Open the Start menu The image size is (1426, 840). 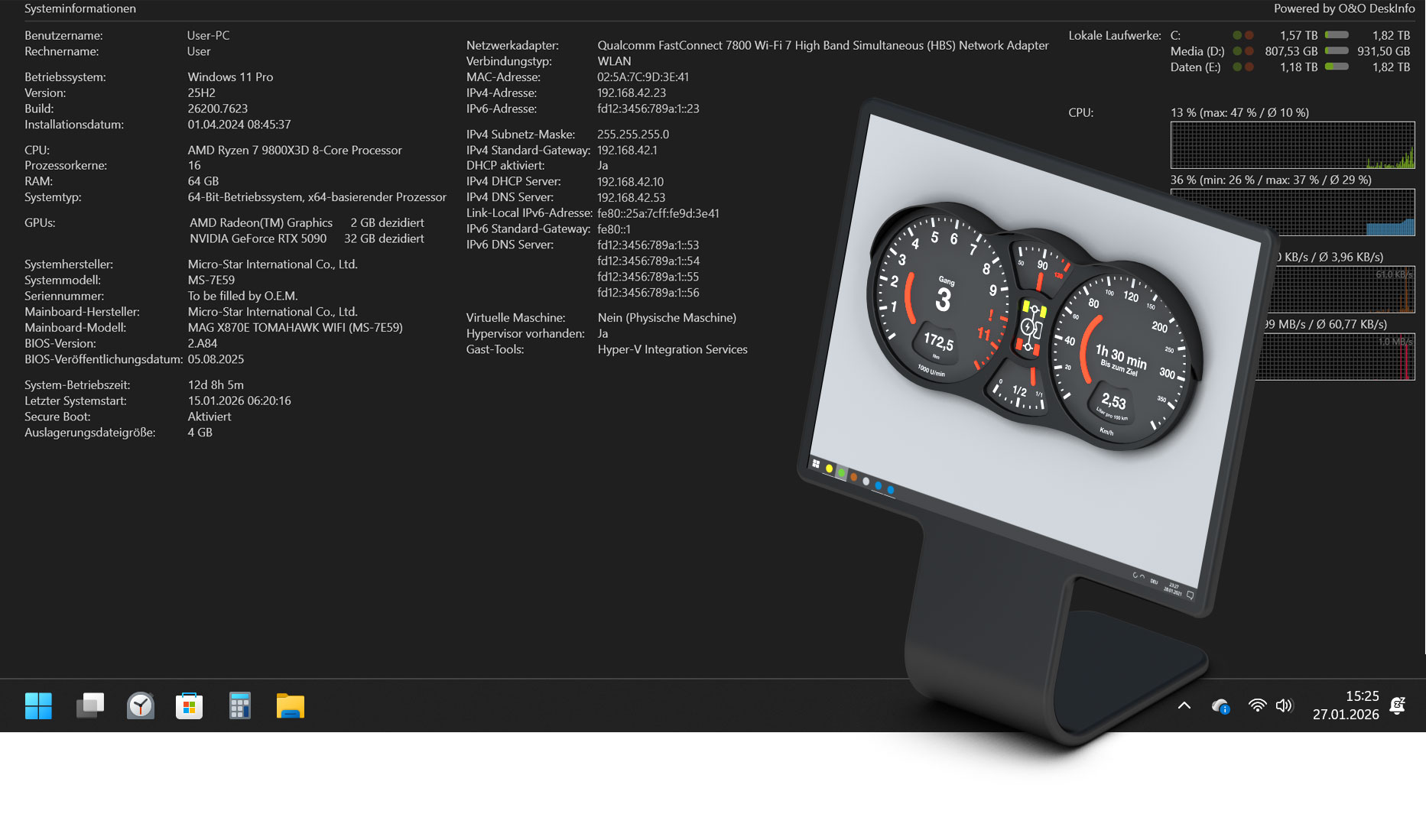pyautogui.click(x=38, y=705)
